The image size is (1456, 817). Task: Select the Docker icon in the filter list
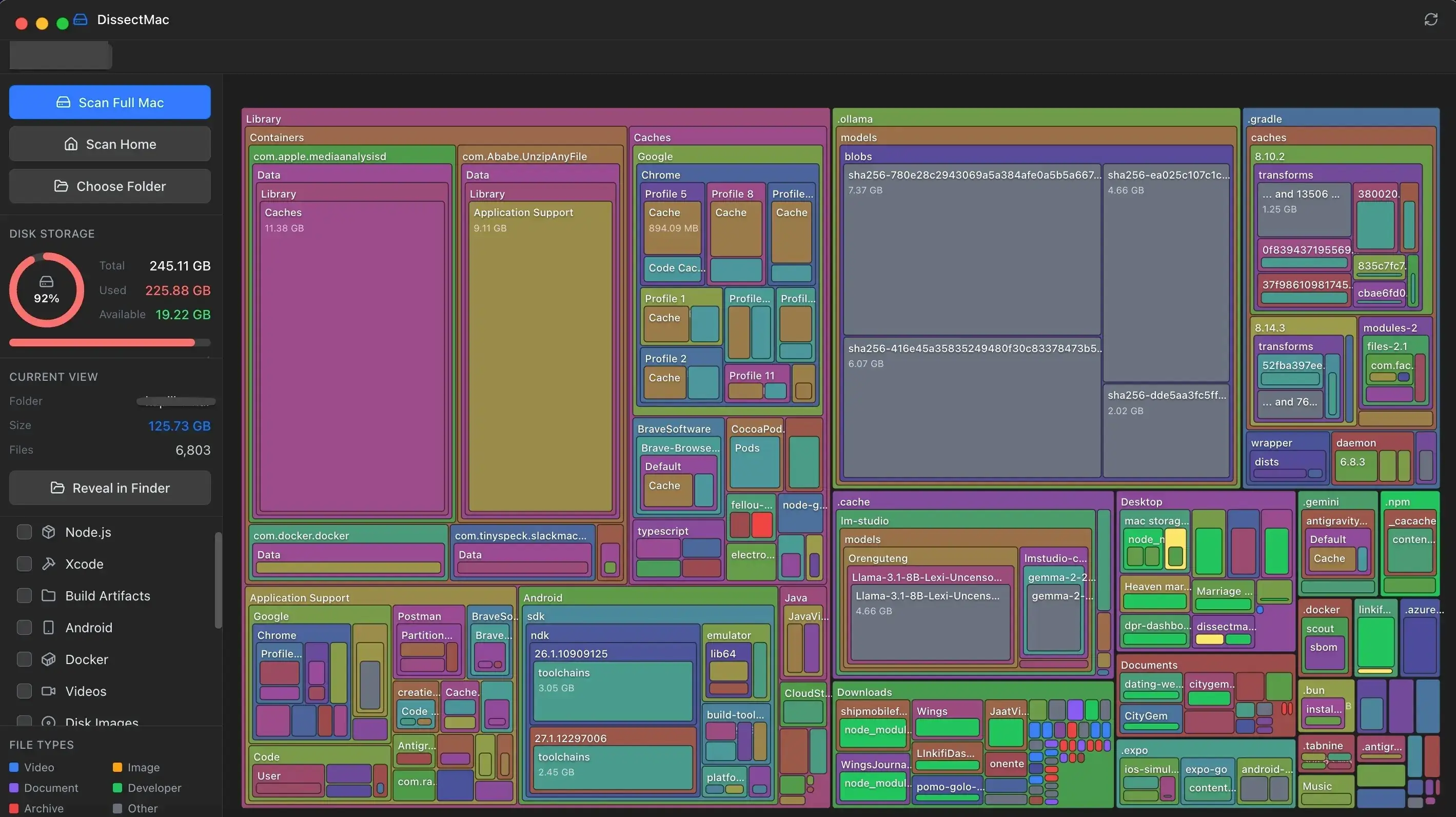49,659
